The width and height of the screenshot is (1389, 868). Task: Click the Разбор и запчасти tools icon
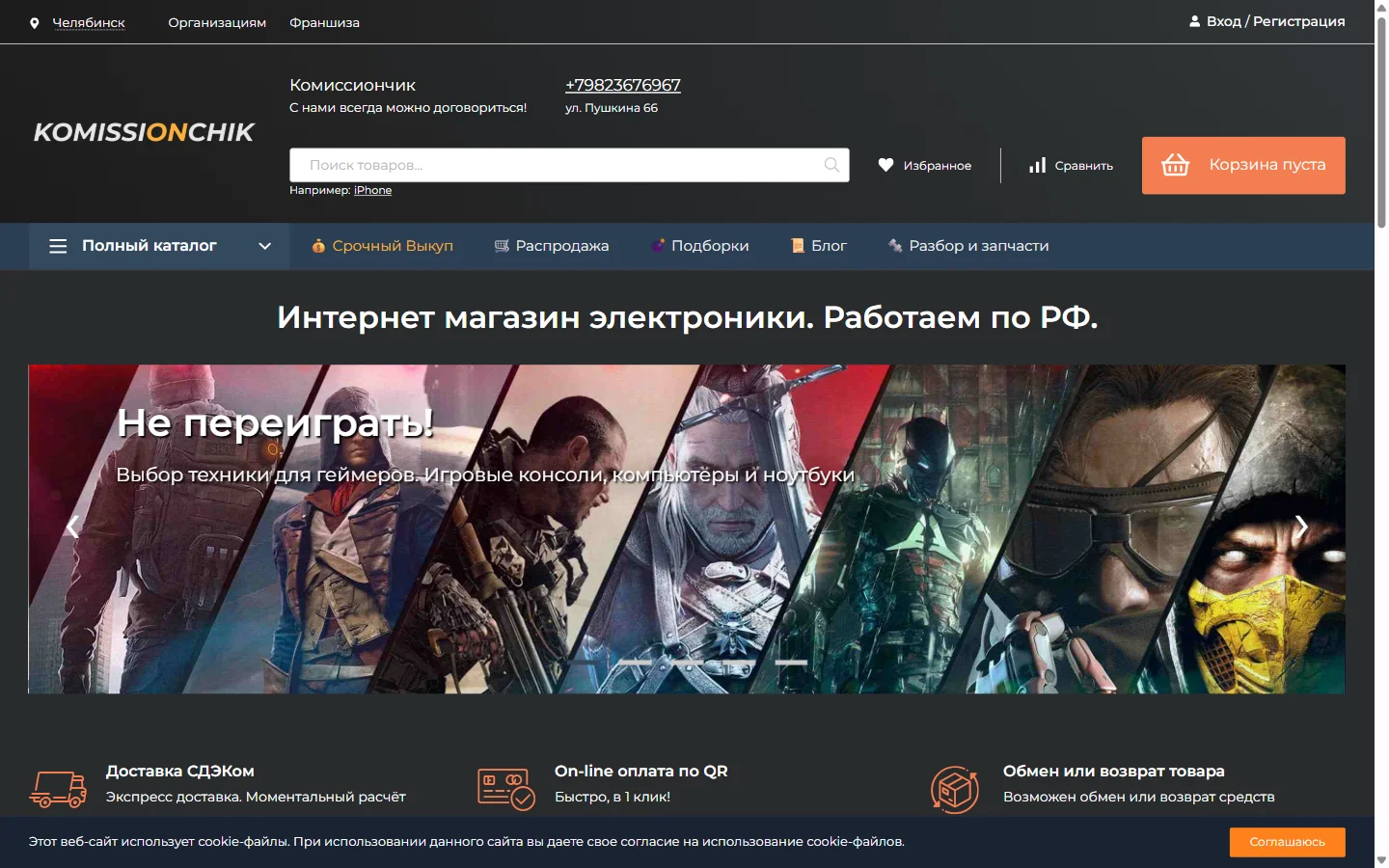click(895, 246)
